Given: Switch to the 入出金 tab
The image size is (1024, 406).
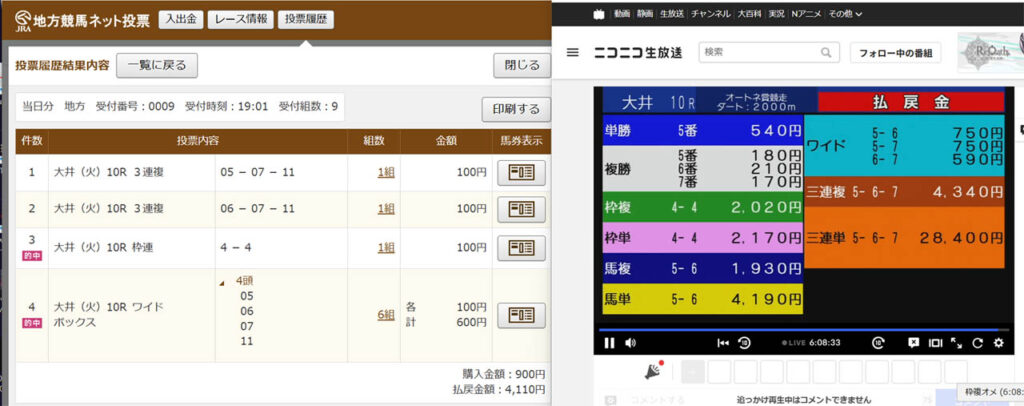Looking at the screenshot, I should point(180,19).
